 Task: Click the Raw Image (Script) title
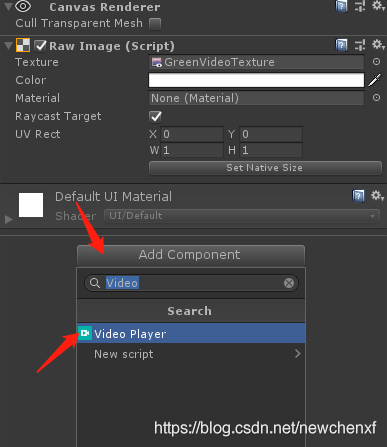[112, 46]
